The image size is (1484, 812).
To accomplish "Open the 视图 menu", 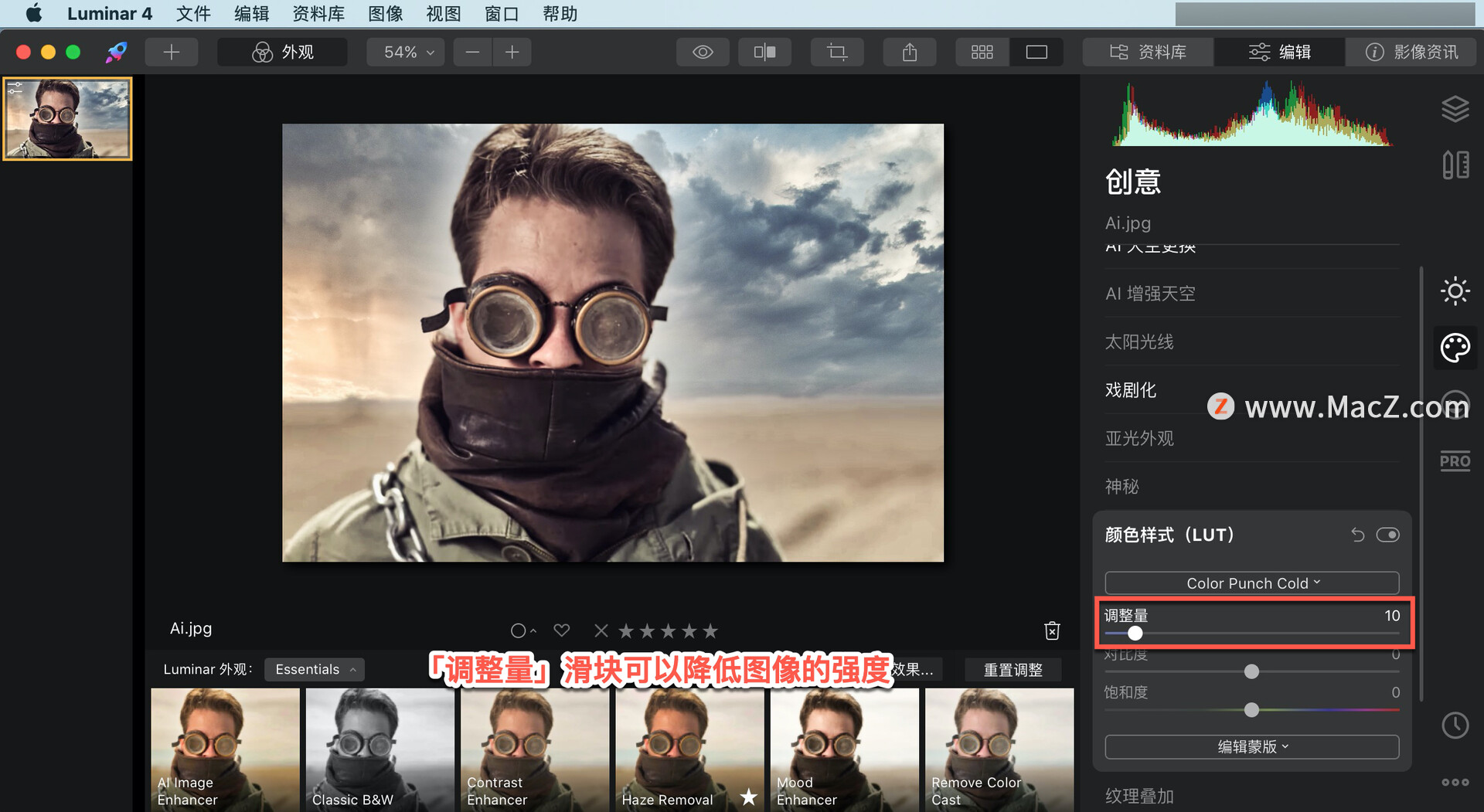I will pyautogui.click(x=444, y=13).
